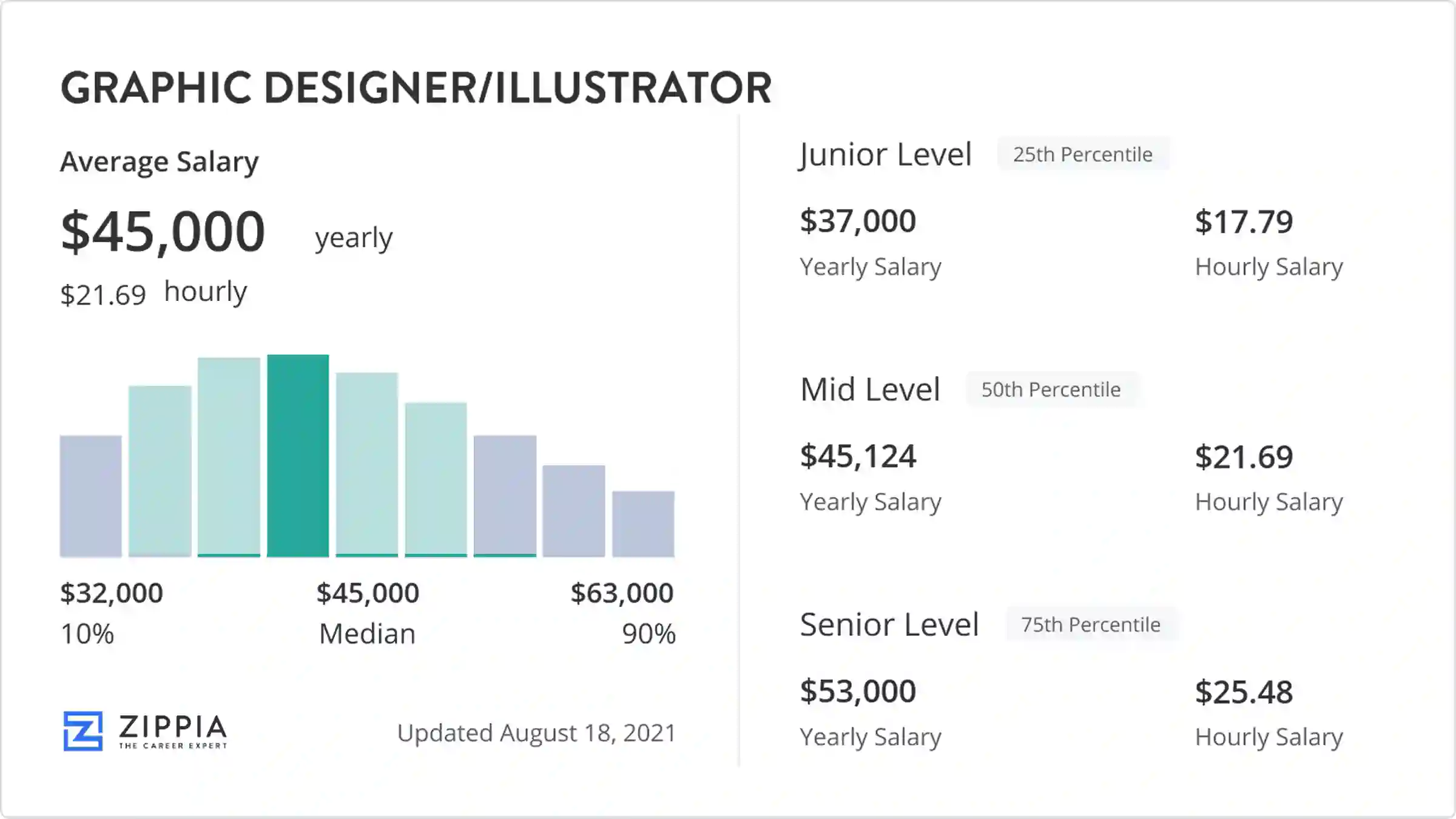
Task: Click the Average Salary label
Action: (x=160, y=162)
